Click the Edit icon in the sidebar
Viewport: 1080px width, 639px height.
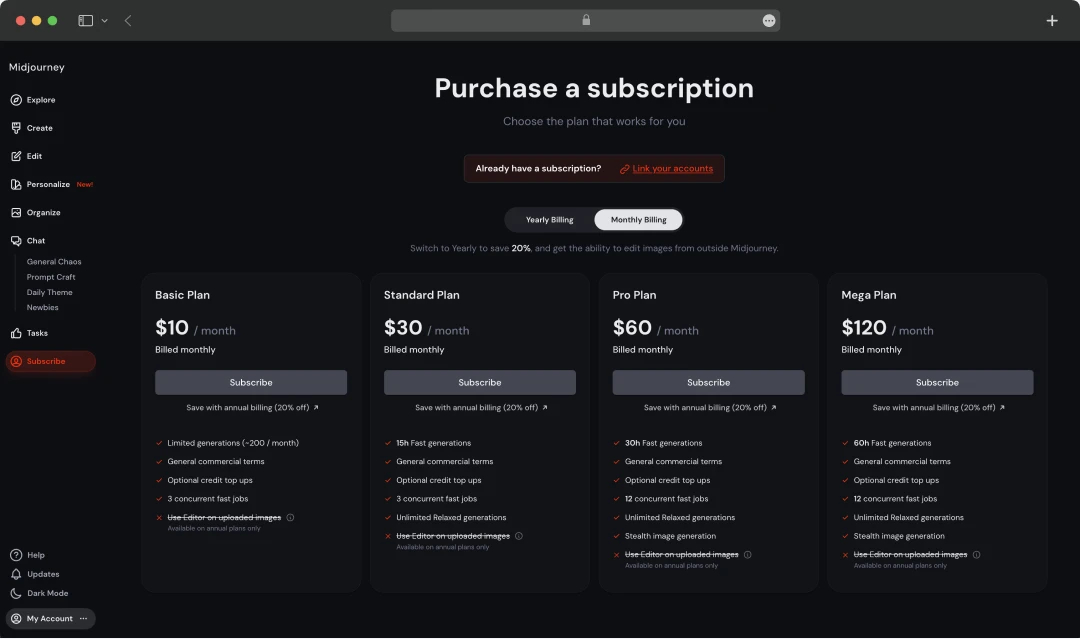[x=16, y=155]
